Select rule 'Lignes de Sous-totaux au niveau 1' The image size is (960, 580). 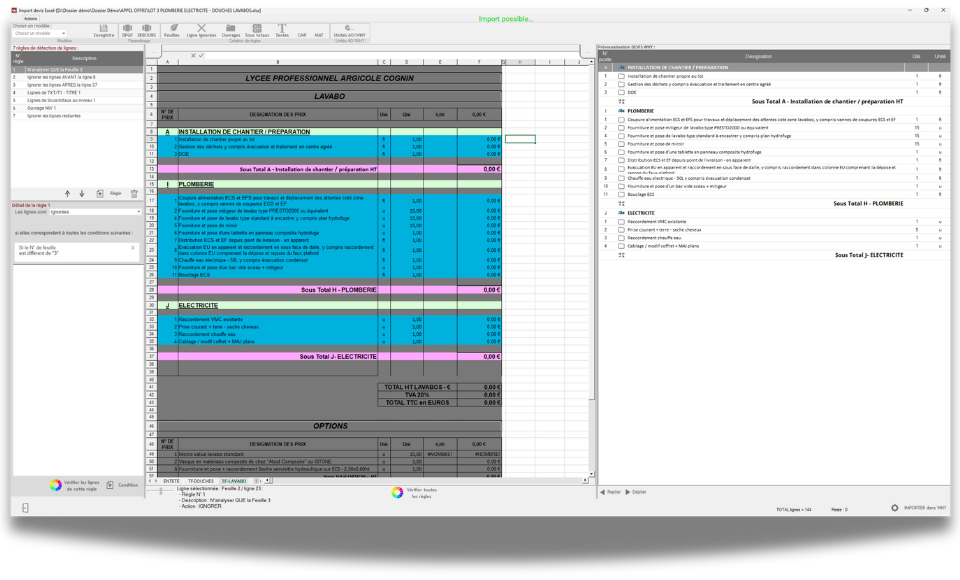coord(77,100)
